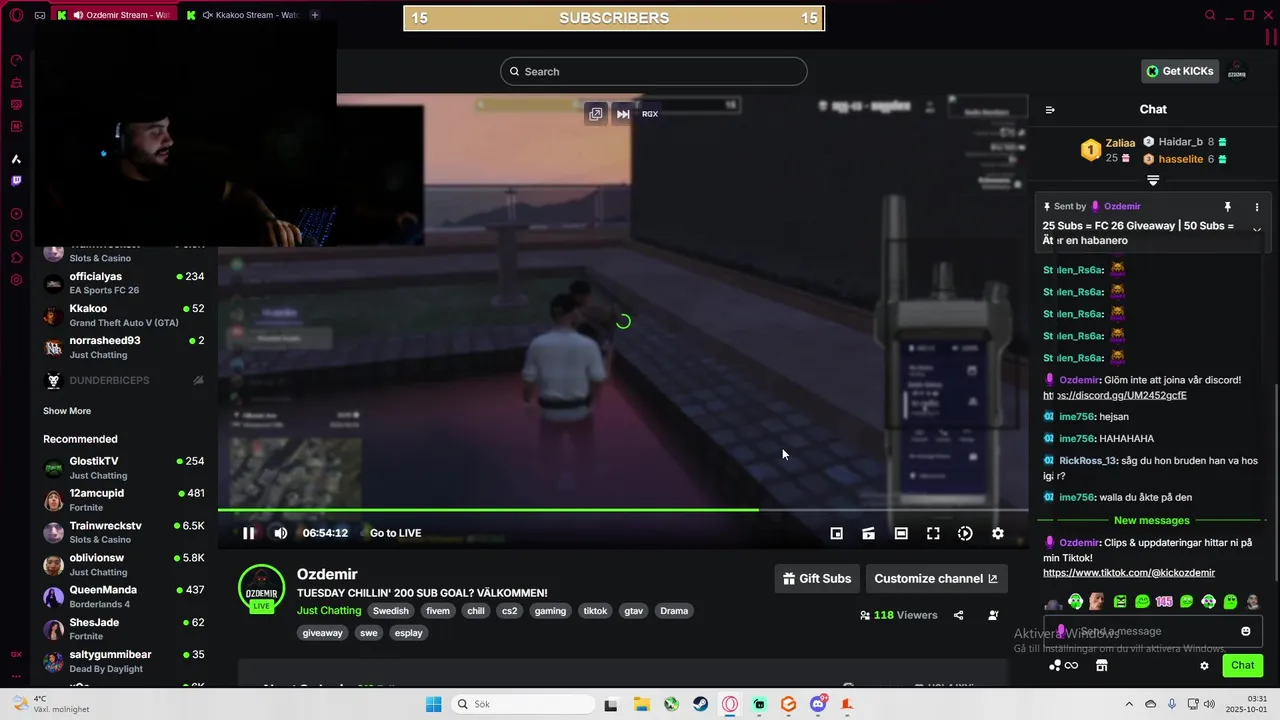Seek on the green video progress bar
Screen dimensions: 1280x720
623,510
